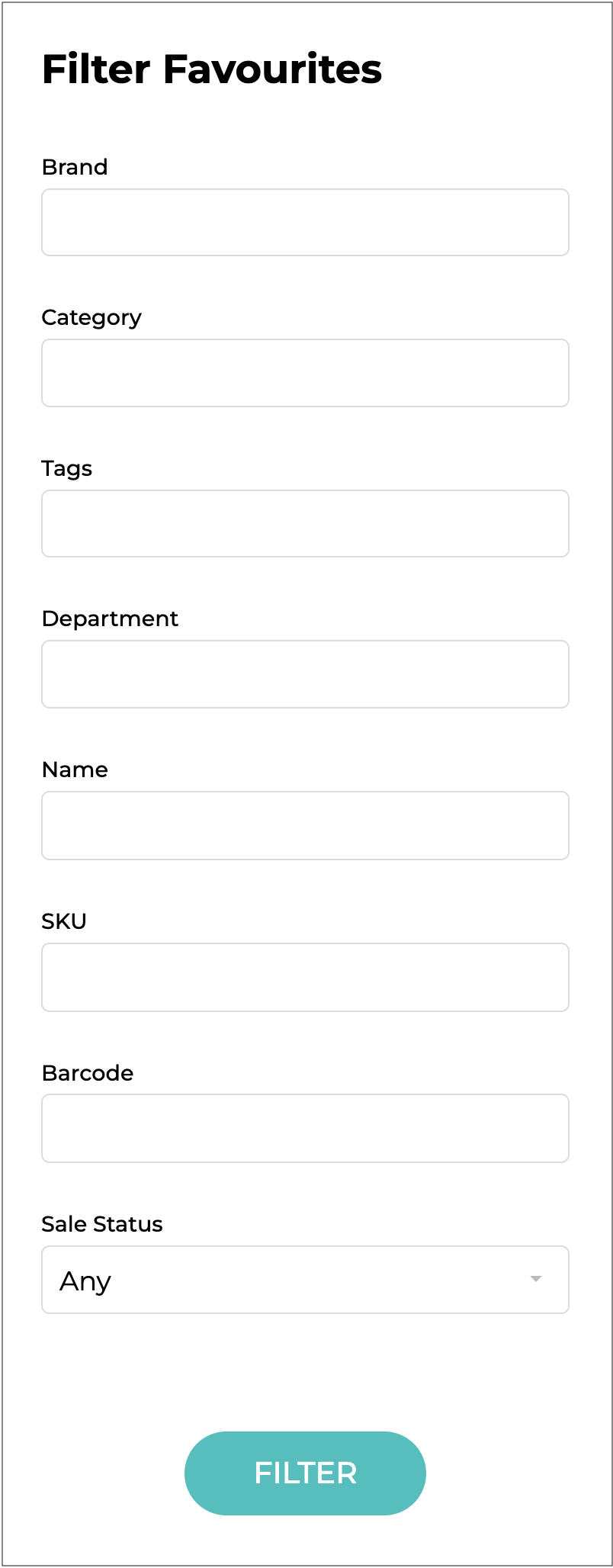
Task: Focus the Barcode input field
Action: point(305,1129)
